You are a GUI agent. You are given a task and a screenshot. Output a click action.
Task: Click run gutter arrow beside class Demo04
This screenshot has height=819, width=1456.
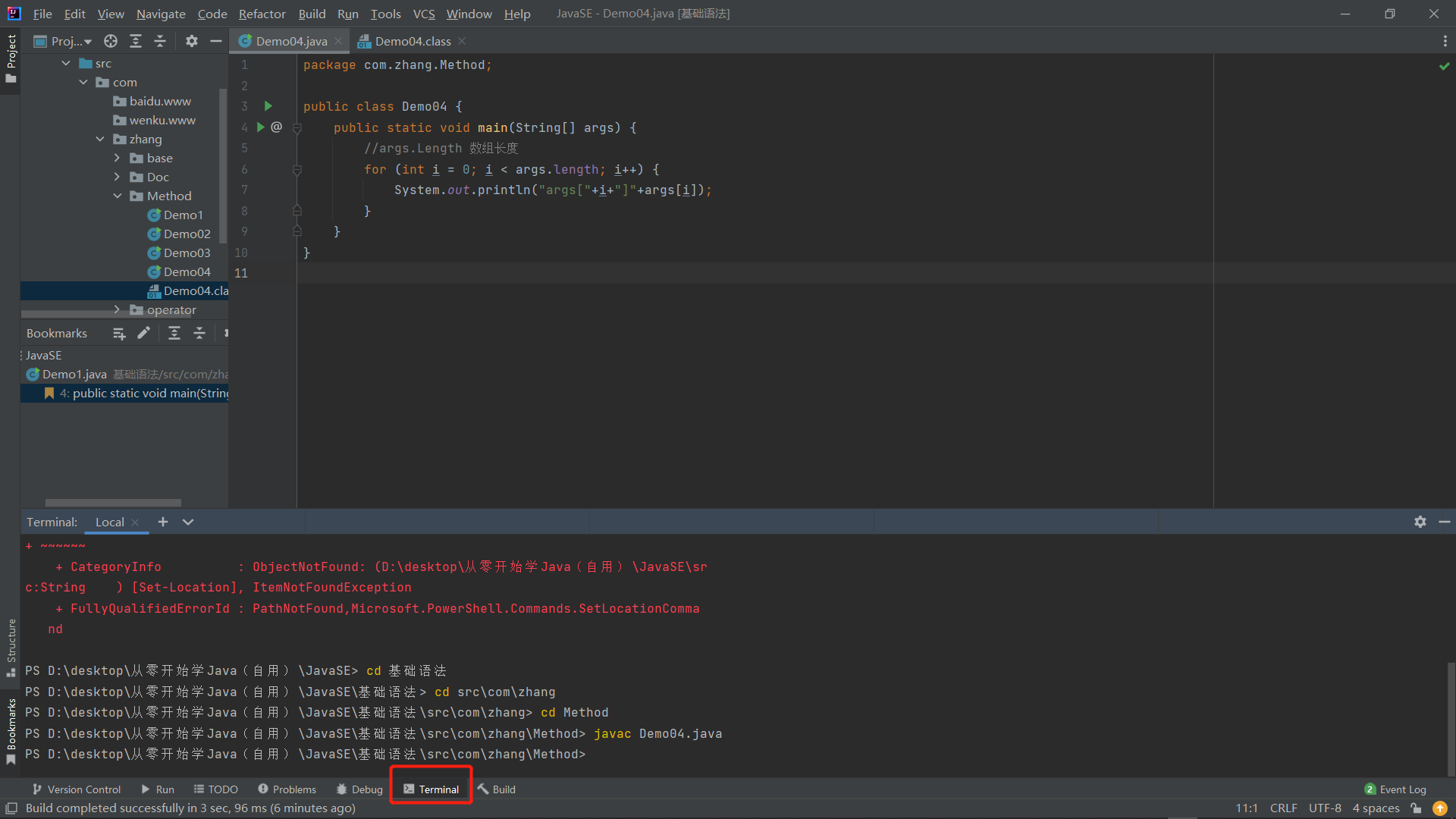[268, 106]
